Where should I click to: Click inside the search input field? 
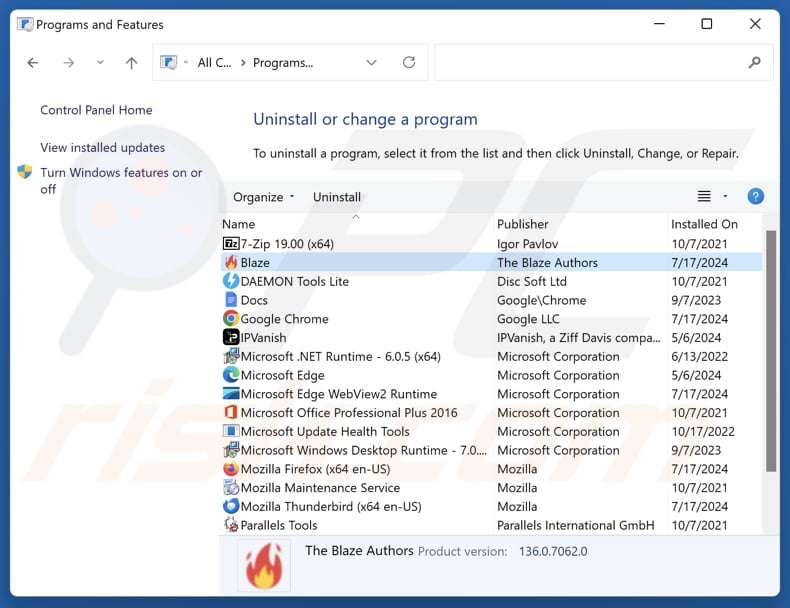pyautogui.click(x=589, y=62)
